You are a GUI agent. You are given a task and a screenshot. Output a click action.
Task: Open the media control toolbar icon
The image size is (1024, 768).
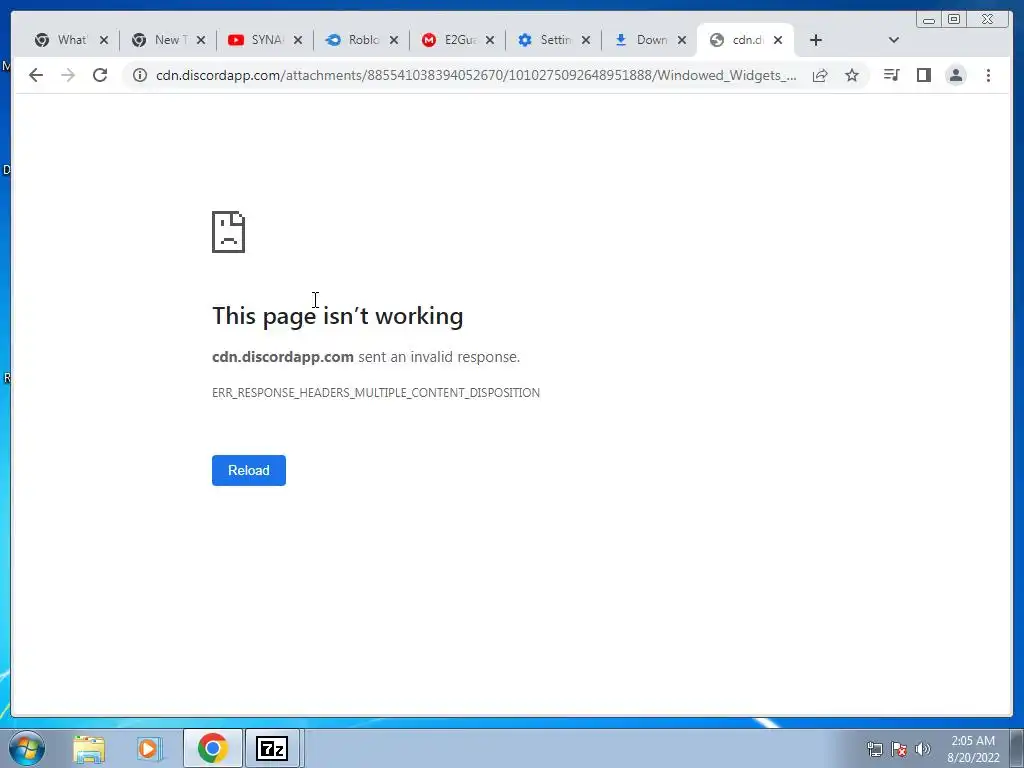point(891,75)
